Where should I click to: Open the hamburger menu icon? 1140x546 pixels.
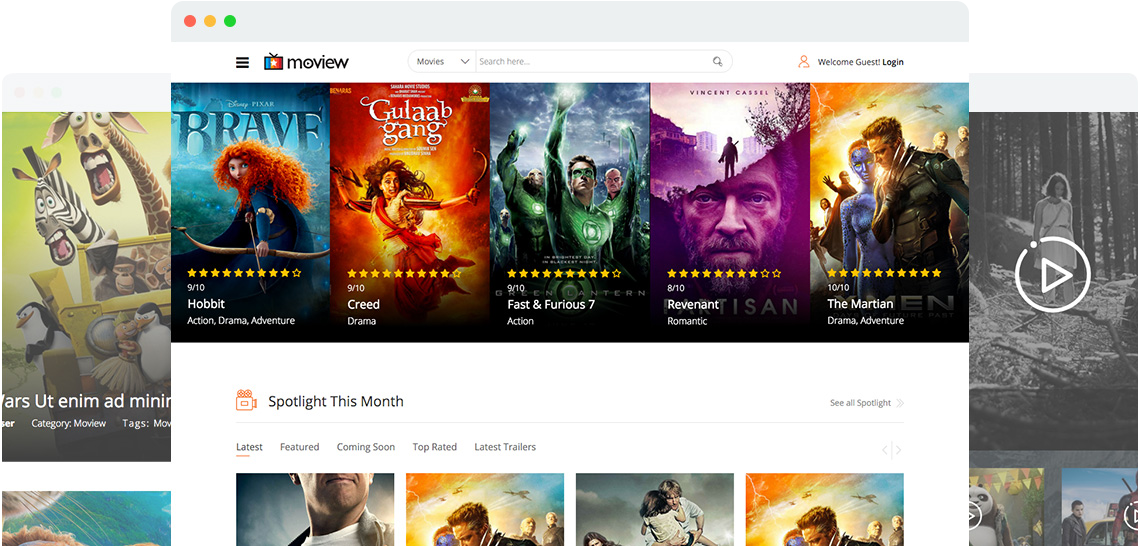point(242,63)
